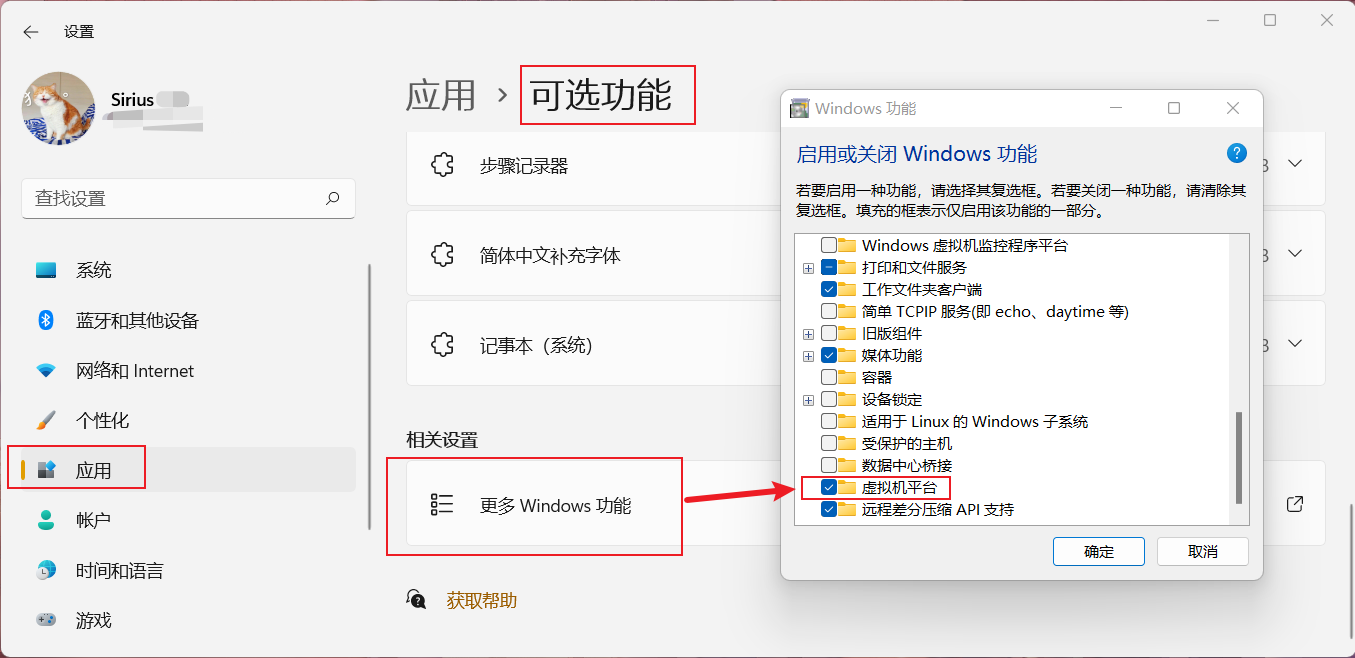This screenshot has width=1355, height=658.
Task: Check the 旧版组件 checkbox
Action: tap(829, 333)
